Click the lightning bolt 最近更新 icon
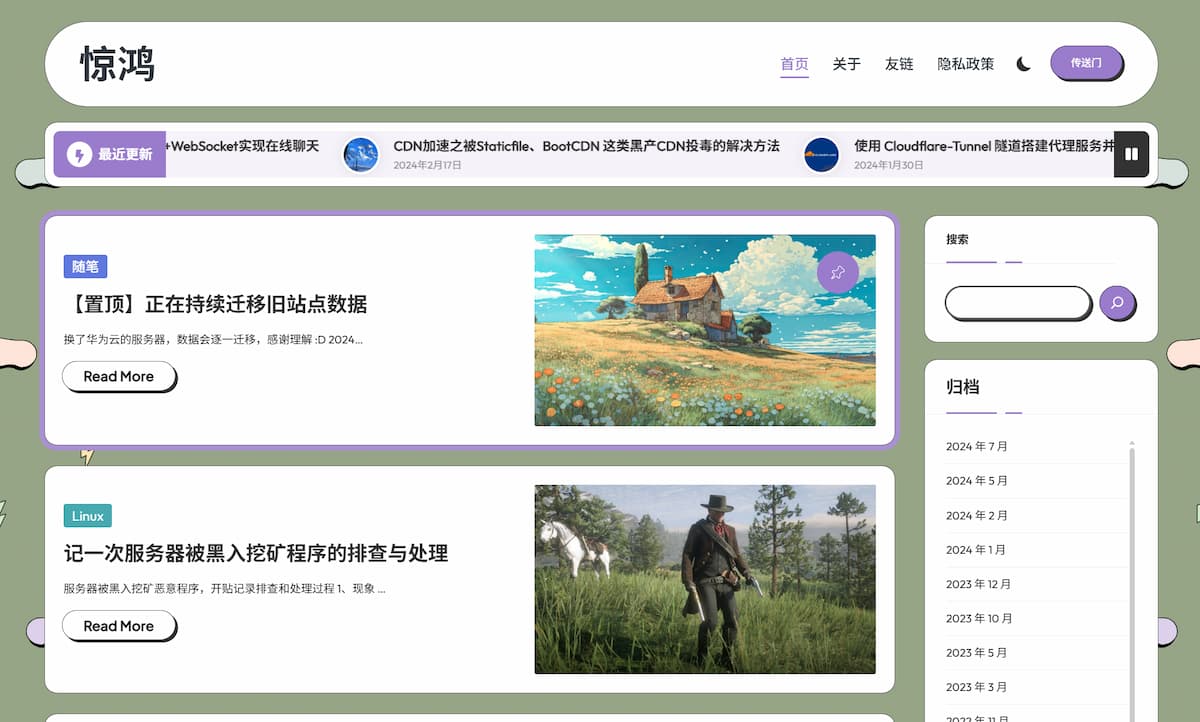The image size is (1200, 722). [x=79, y=154]
